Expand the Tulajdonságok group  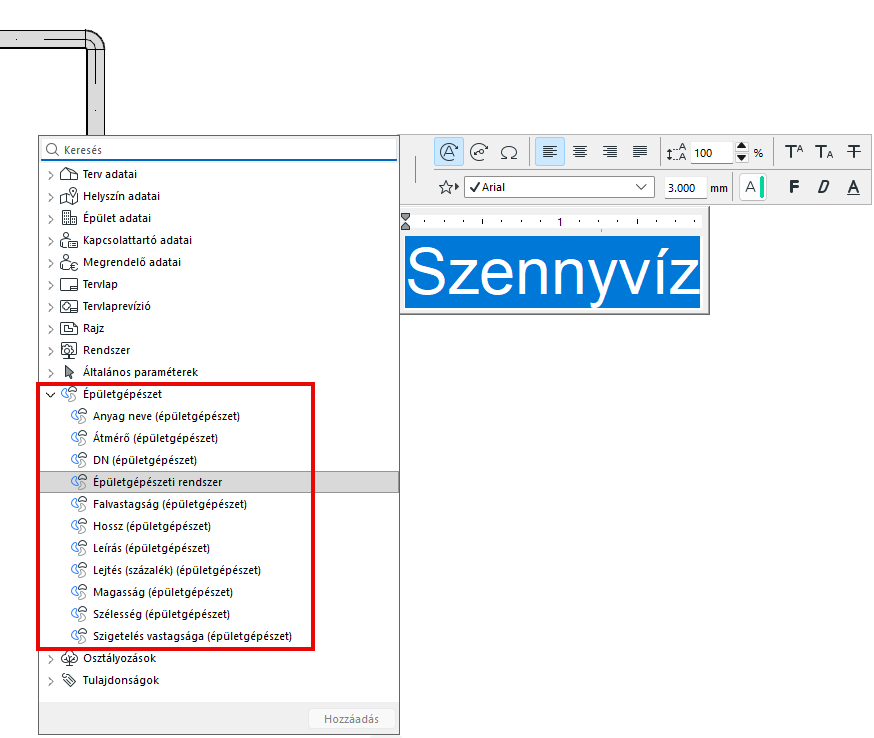pos(51,681)
